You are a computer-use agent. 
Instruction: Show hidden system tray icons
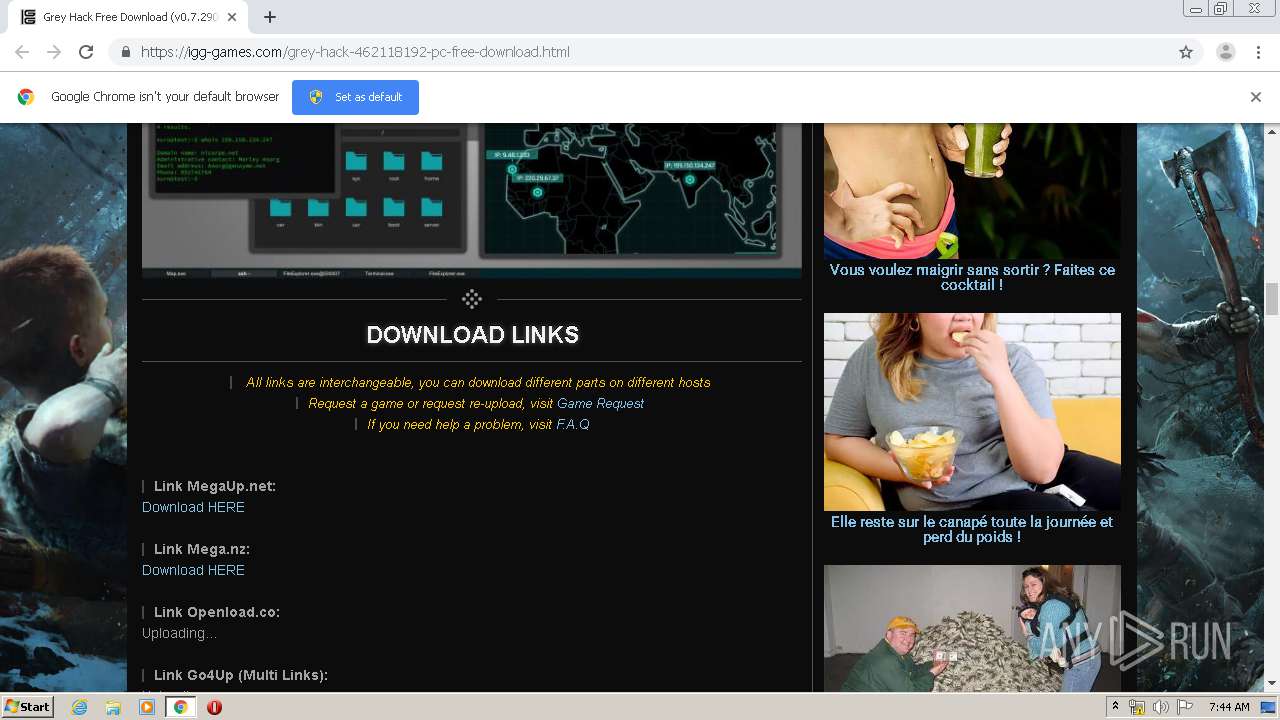click(x=1115, y=707)
